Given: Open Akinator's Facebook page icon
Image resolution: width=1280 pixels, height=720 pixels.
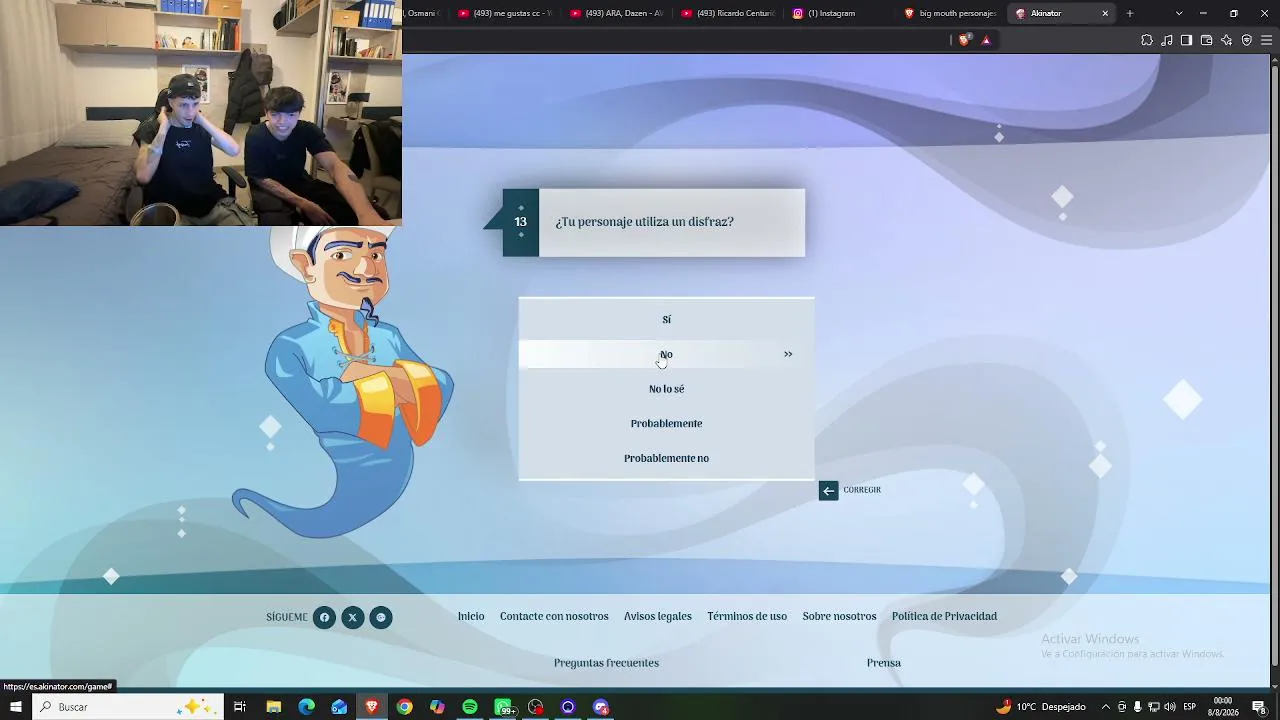Looking at the screenshot, I should (x=324, y=618).
